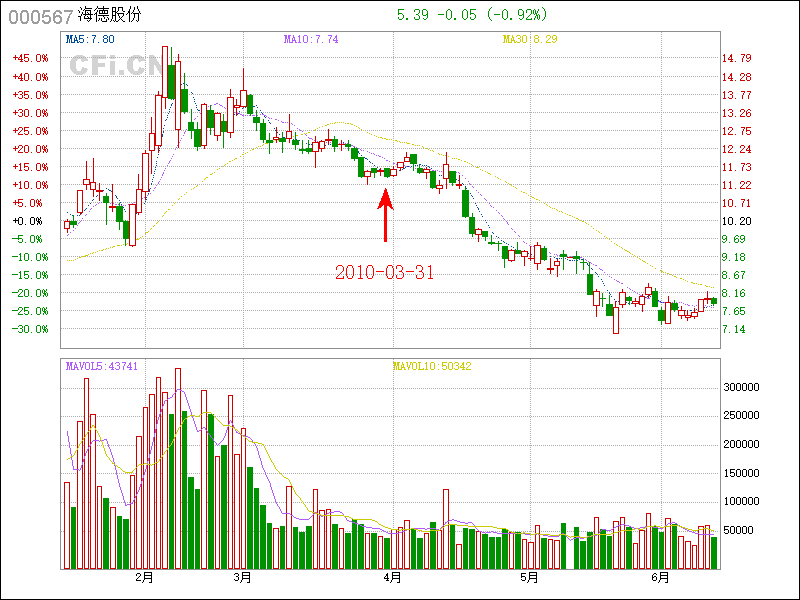Click the stock code 000567

[36, 16]
